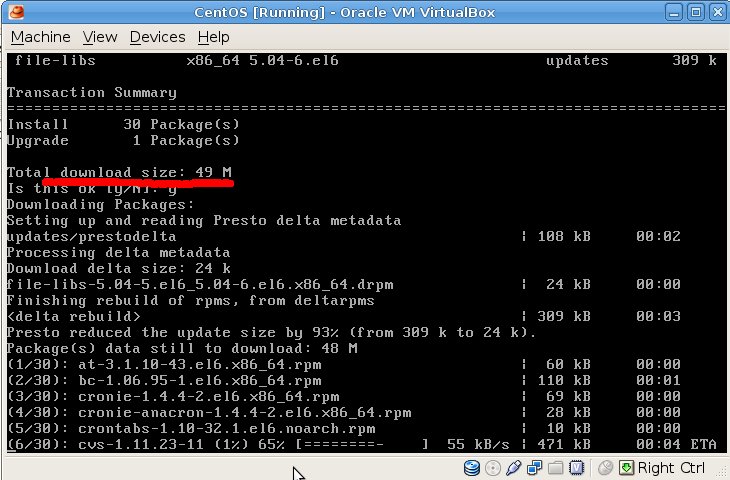Click the '108 kB' size value

[x=564, y=237]
